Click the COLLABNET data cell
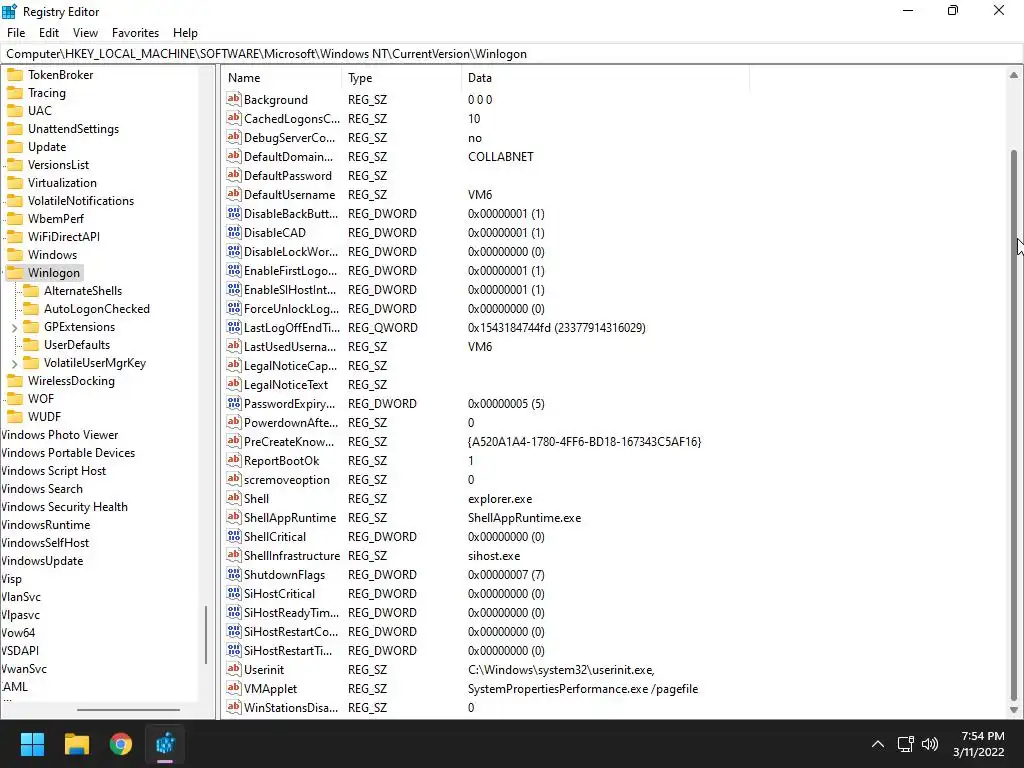1024x768 pixels. tap(501, 157)
